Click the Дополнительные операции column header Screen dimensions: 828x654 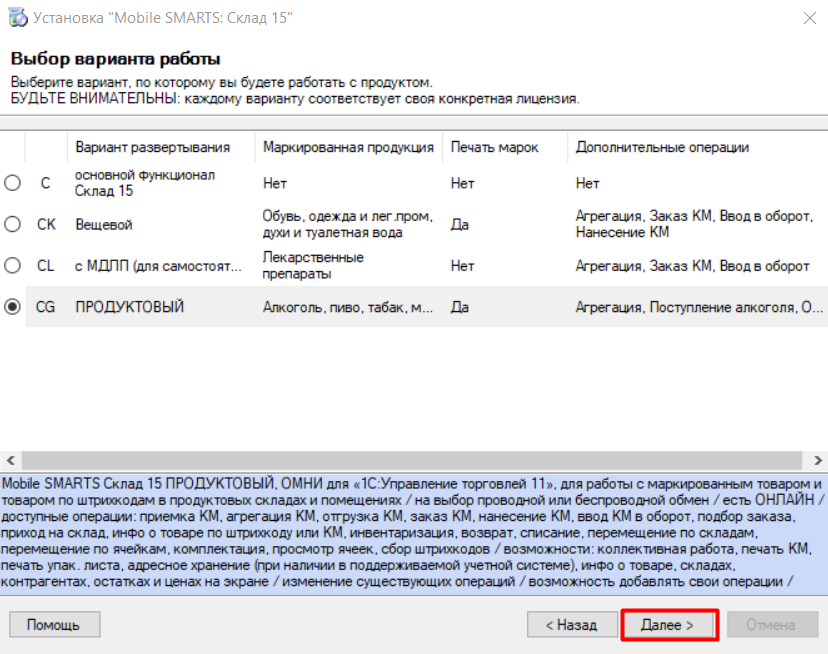(x=662, y=147)
